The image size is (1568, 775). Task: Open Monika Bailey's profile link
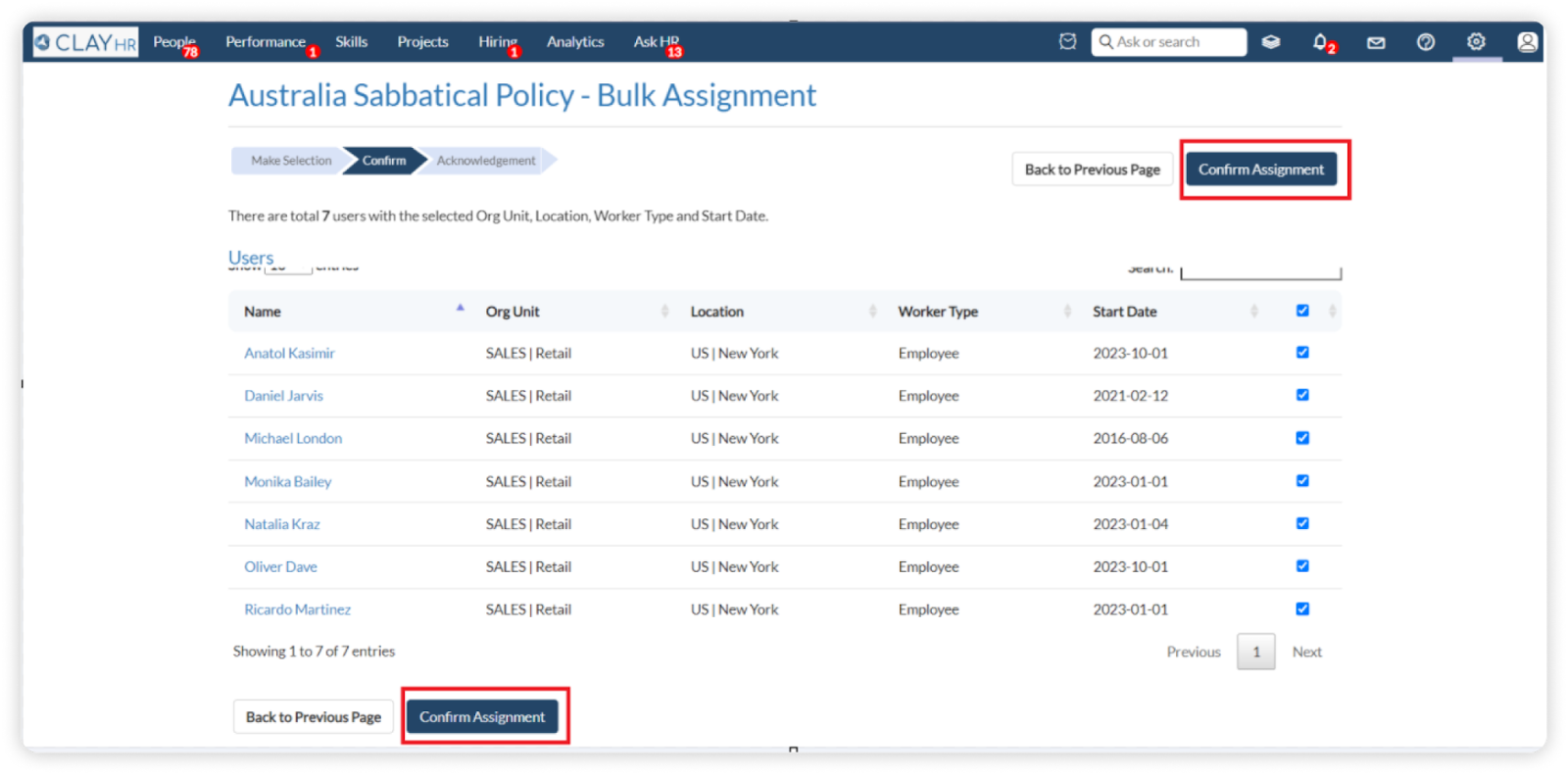287,482
